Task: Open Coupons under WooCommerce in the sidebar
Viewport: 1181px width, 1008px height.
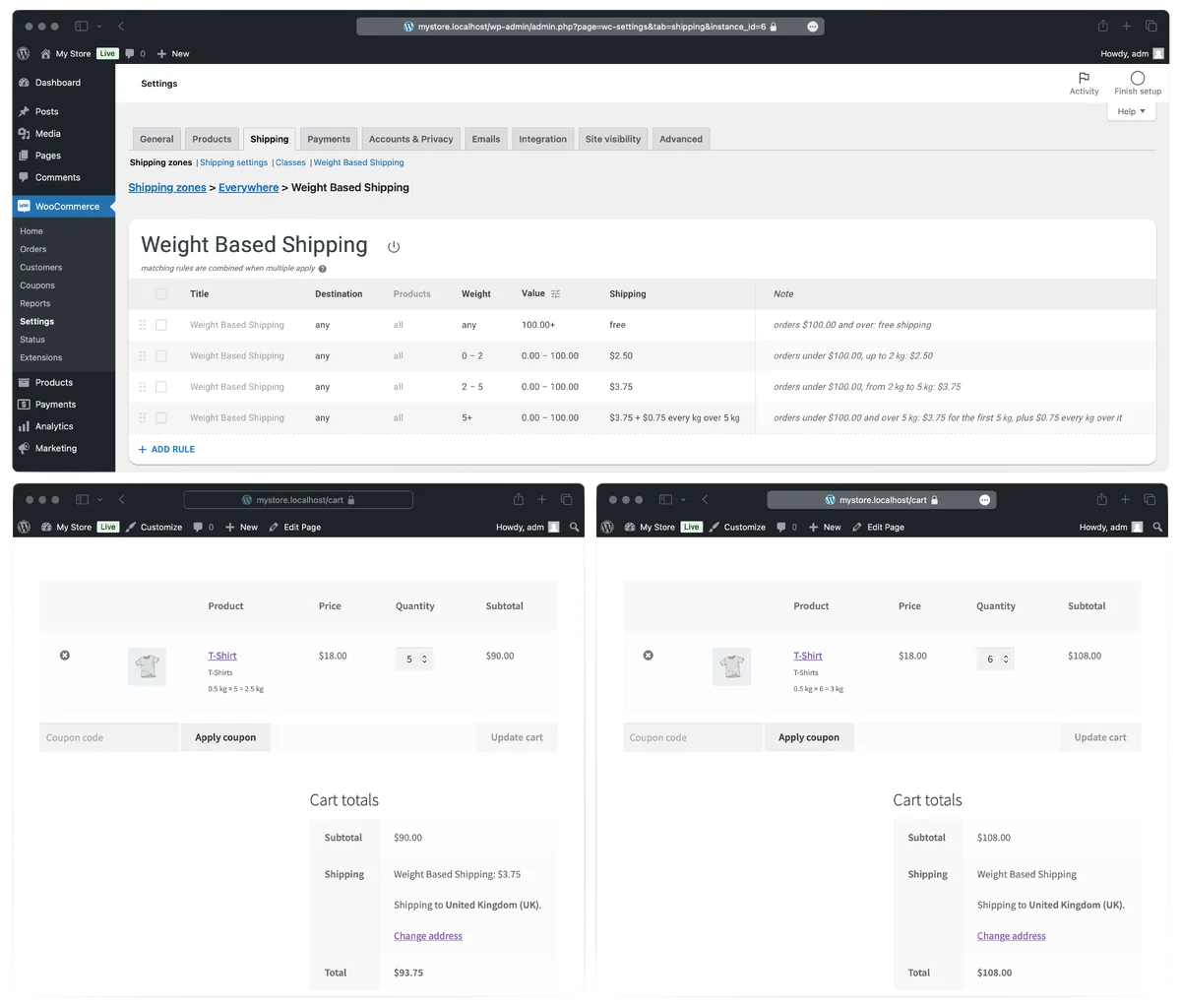Action: (x=37, y=285)
